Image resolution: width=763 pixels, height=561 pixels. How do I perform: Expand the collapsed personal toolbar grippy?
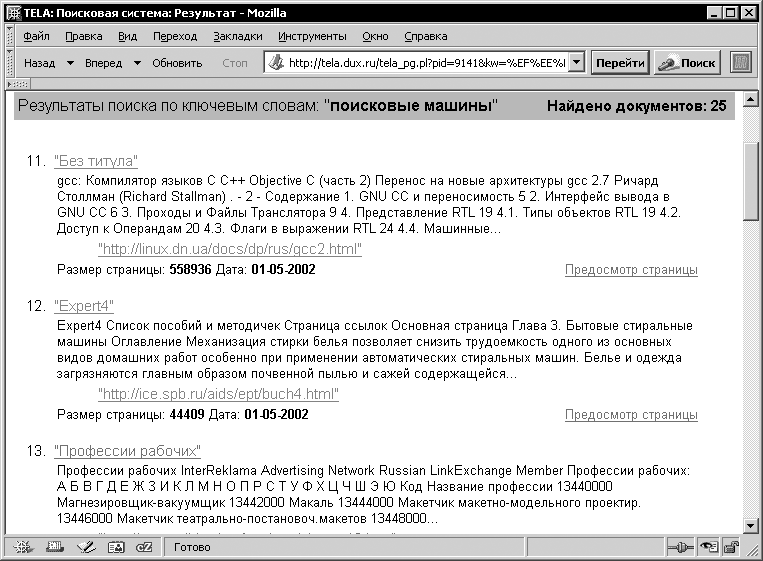(17, 84)
